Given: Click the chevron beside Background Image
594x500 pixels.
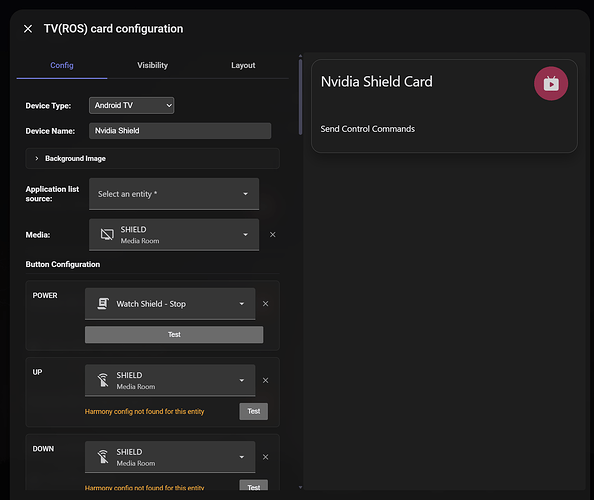Looking at the screenshot, I should pyautogui.click(x=37, y=158).
